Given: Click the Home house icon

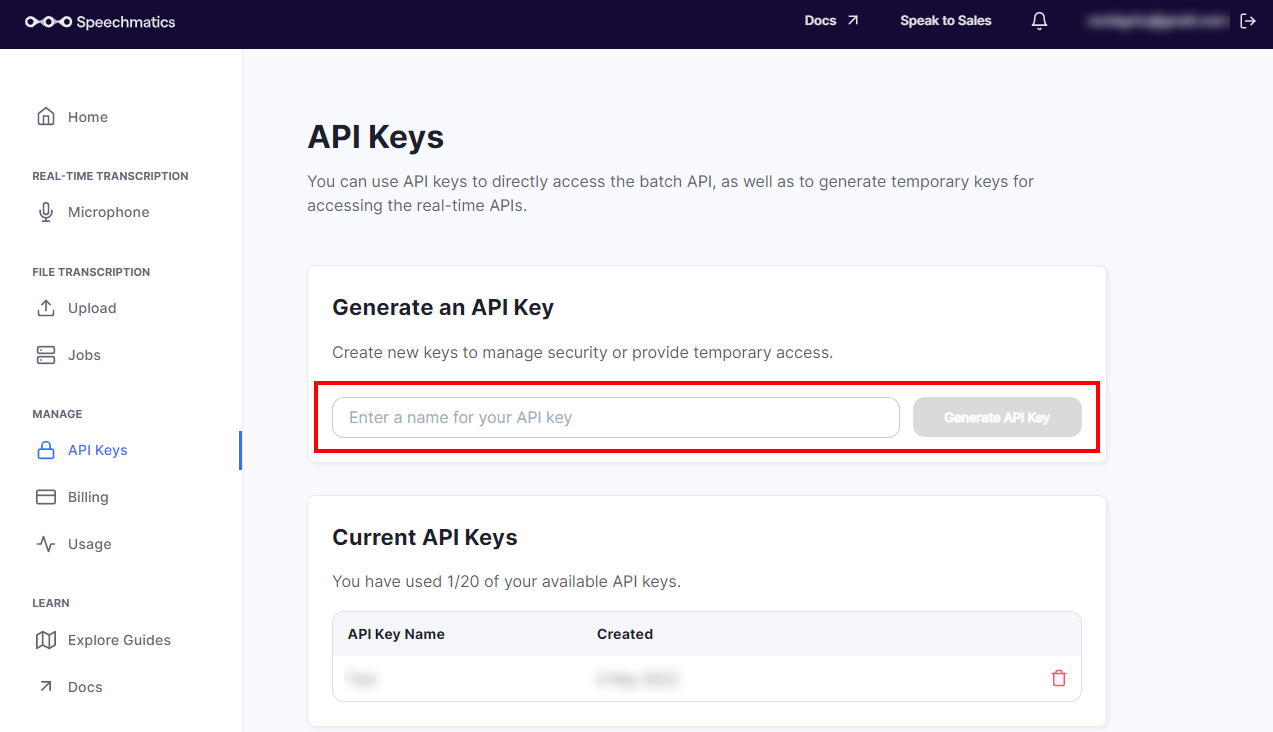Looking at the screenshot, I should (x=46, y=117).
